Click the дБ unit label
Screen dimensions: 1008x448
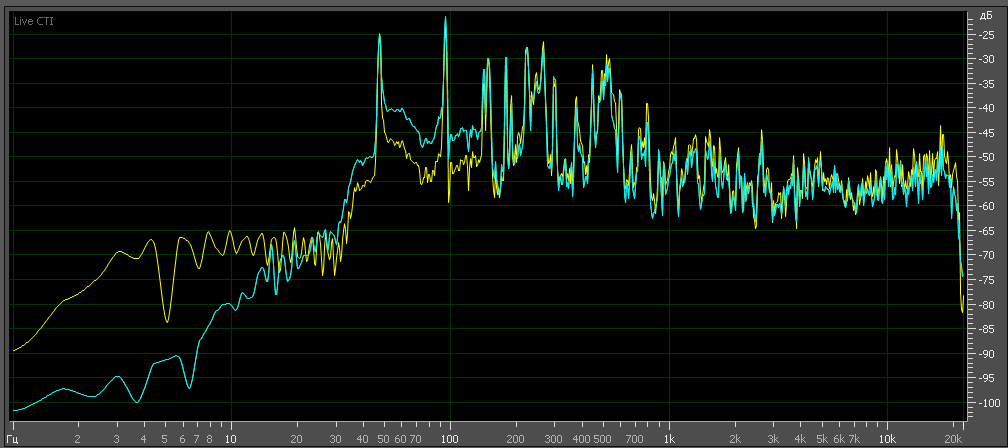pos(985,18)
